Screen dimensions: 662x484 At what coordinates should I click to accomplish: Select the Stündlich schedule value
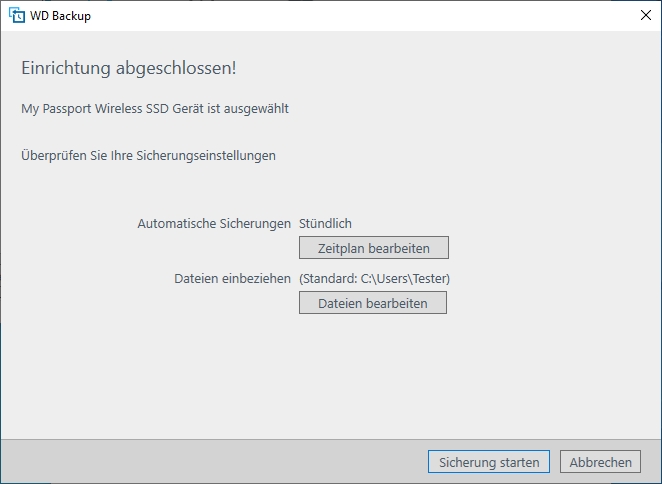325,223
